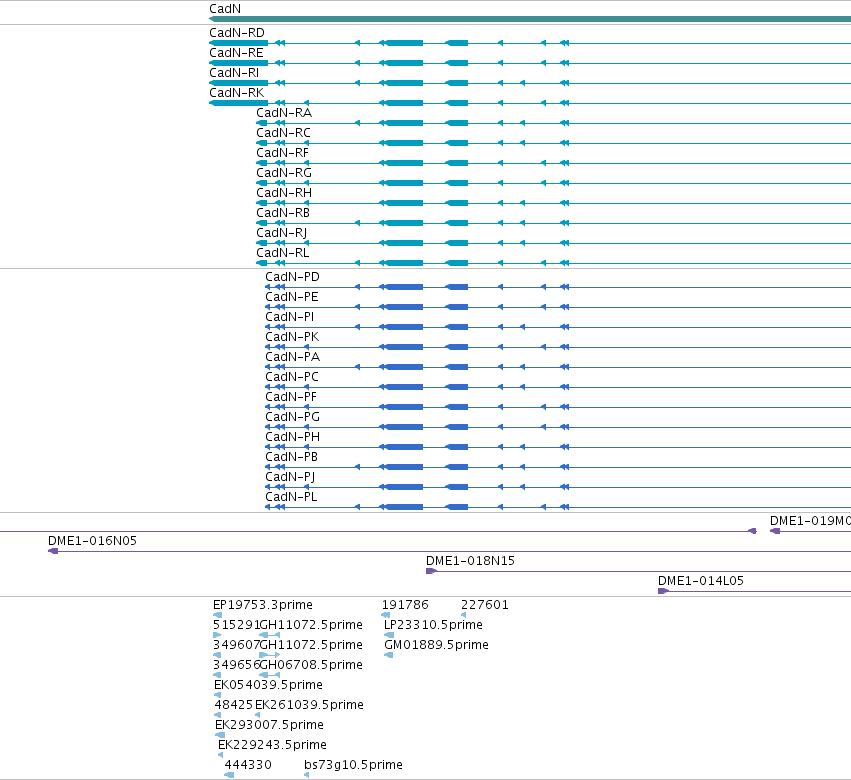Select the CadN-RA transcript label
Screen dimensions: 851x780
(x=284, y=113)
